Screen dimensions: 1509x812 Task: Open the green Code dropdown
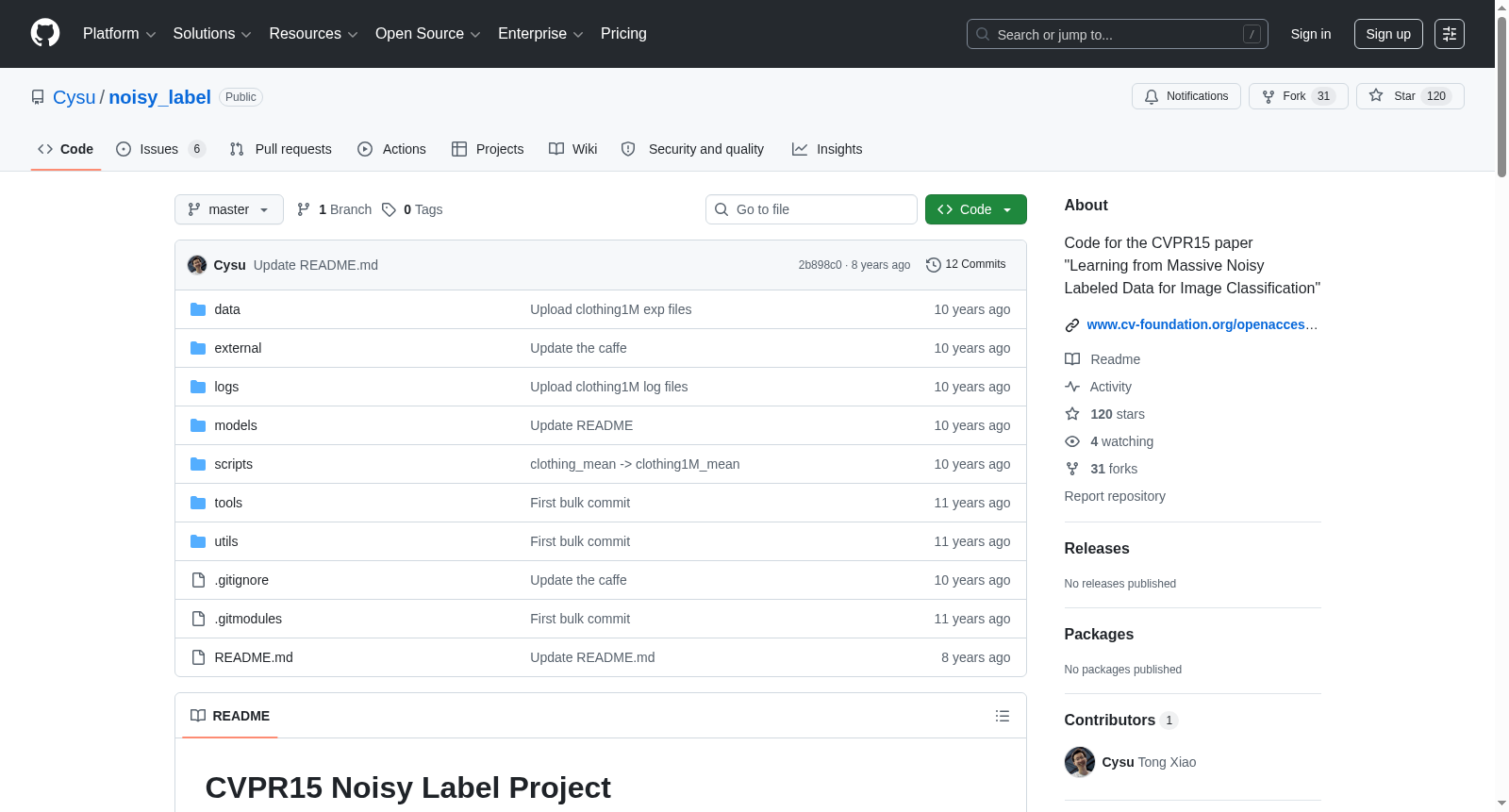click(976, 209)
